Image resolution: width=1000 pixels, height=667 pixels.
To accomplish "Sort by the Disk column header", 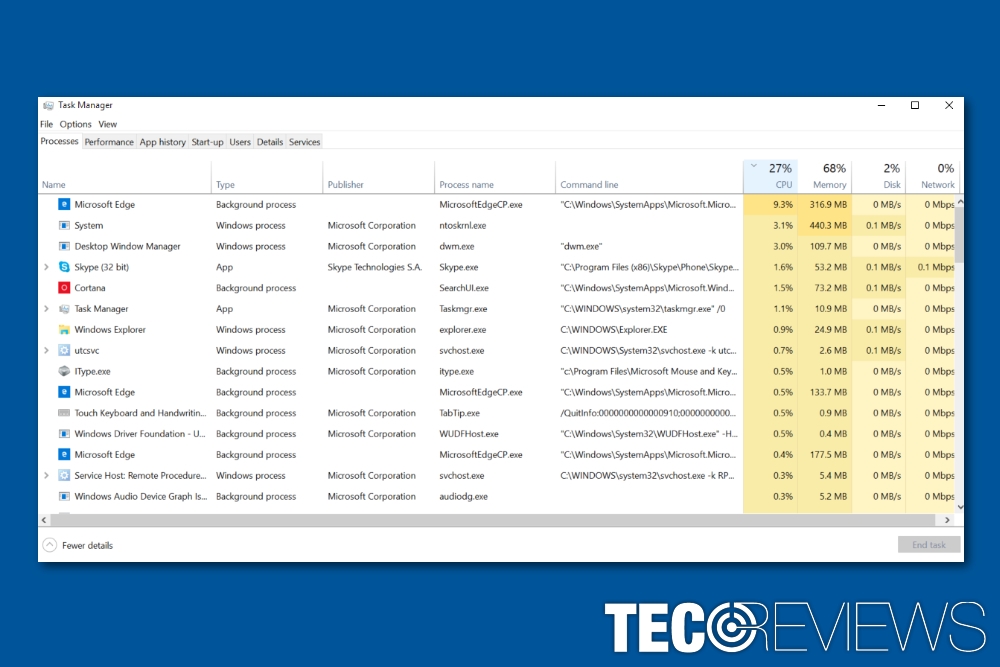I will [x=879, y=177].
